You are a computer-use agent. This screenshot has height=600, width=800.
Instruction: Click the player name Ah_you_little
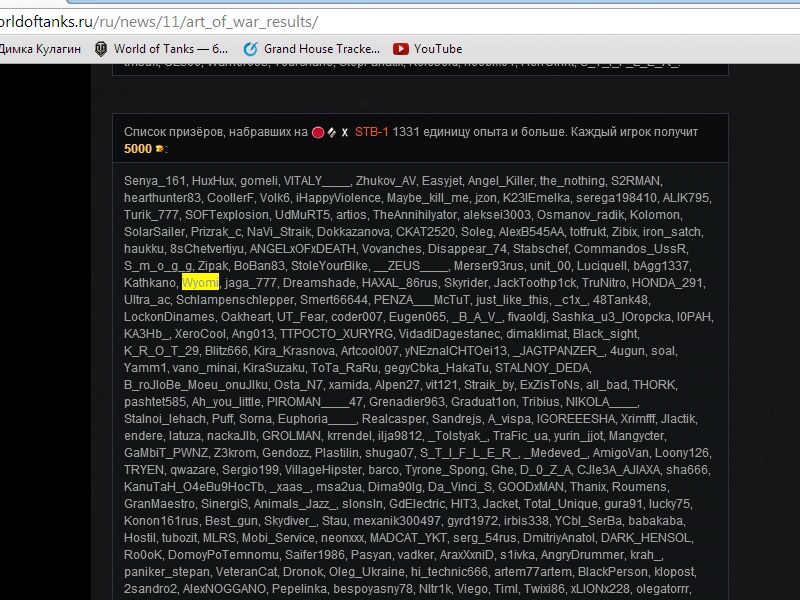coord(226,402)
